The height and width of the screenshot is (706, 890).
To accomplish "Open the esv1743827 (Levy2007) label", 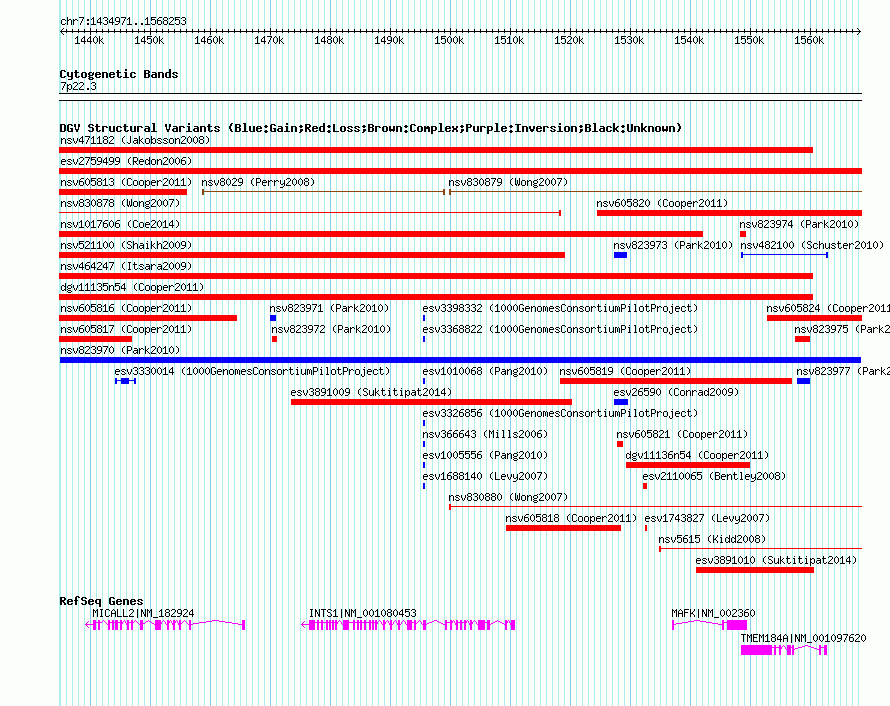I will pyautogui.click(x=707, y=518).
